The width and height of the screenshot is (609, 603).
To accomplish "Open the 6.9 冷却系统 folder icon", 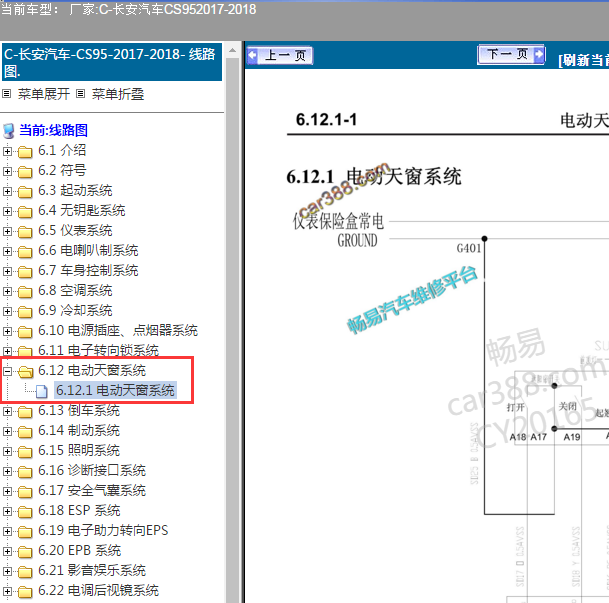I will pyautogui.click(x=25, y=311).
